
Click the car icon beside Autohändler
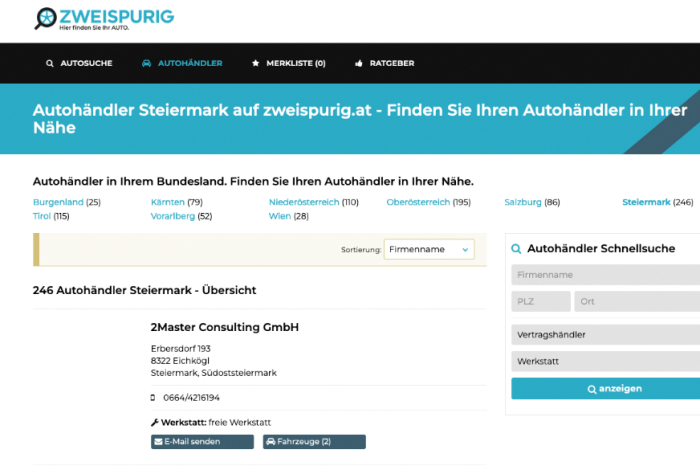[146, 63]
